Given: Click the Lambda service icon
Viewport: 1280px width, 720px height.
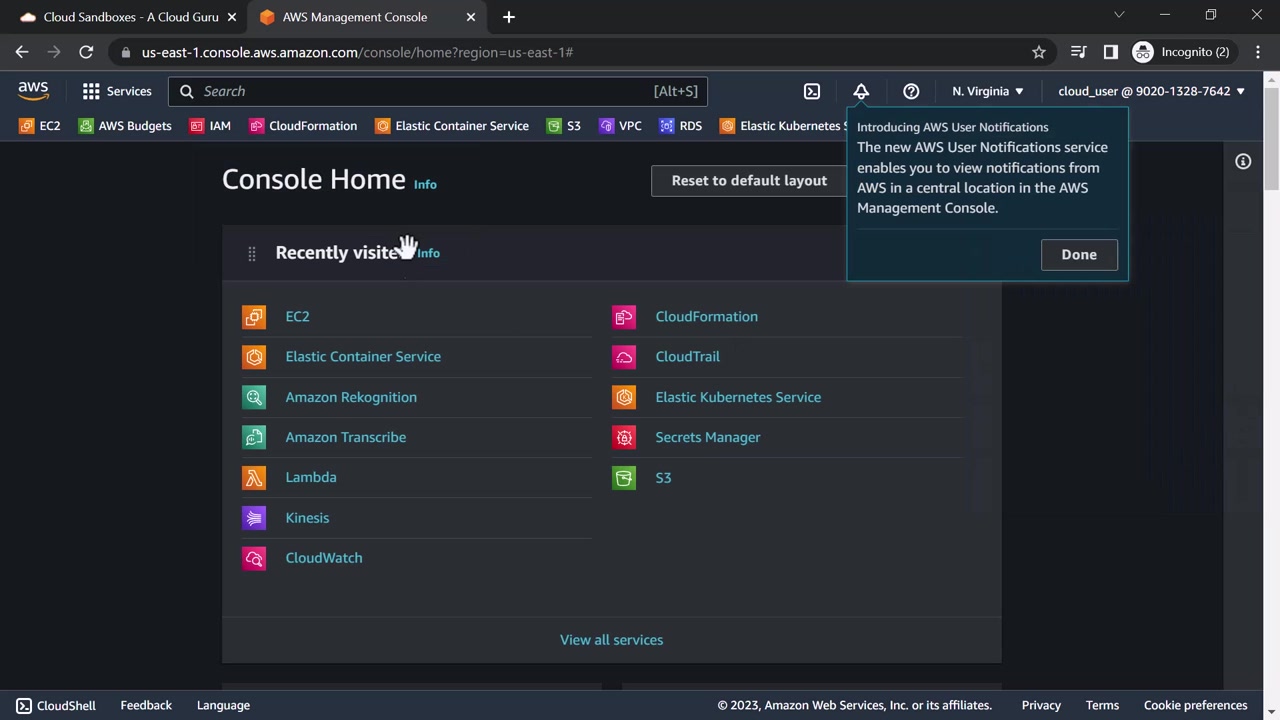Looking at the screenshot, I should [254, 477].
